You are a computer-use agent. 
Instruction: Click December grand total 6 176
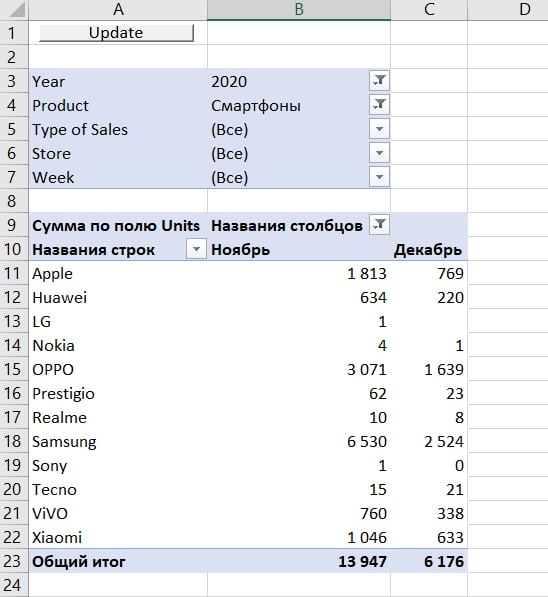point(429,561)
